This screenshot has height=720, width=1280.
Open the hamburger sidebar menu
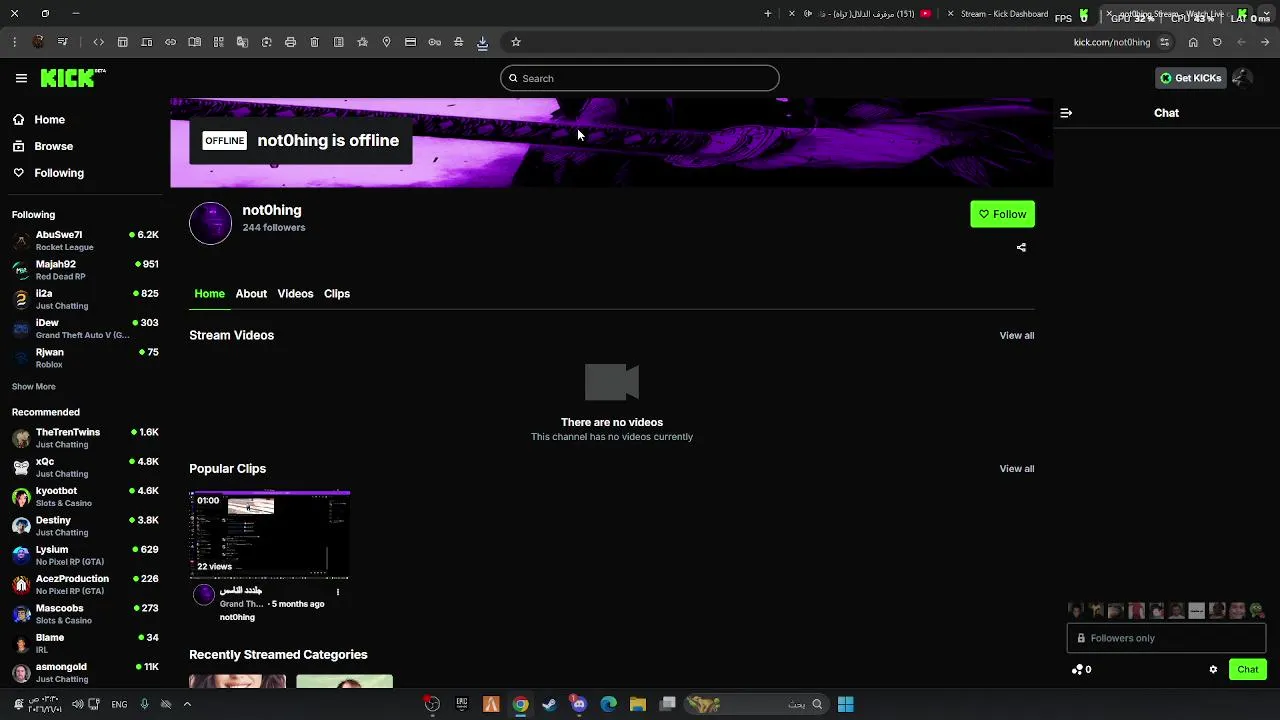pos(21,78)
